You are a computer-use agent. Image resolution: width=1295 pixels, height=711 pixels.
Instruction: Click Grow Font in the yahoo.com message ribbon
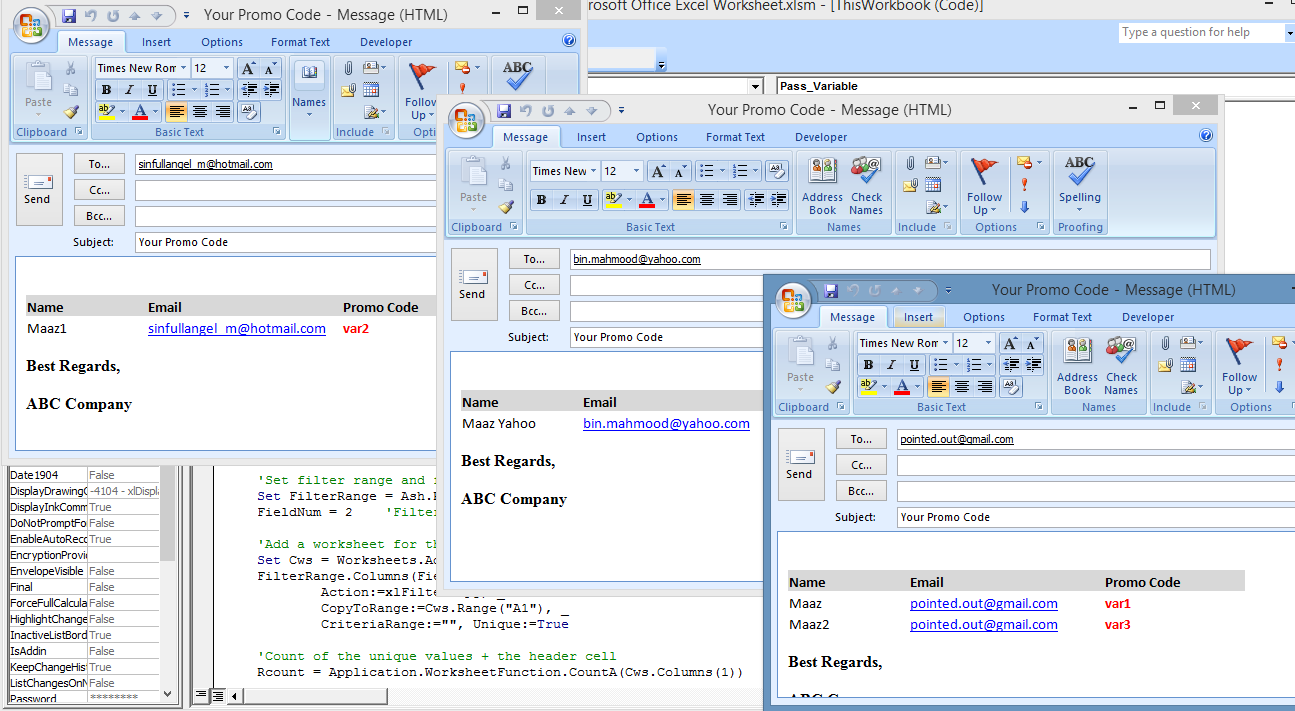pos(658,171)
